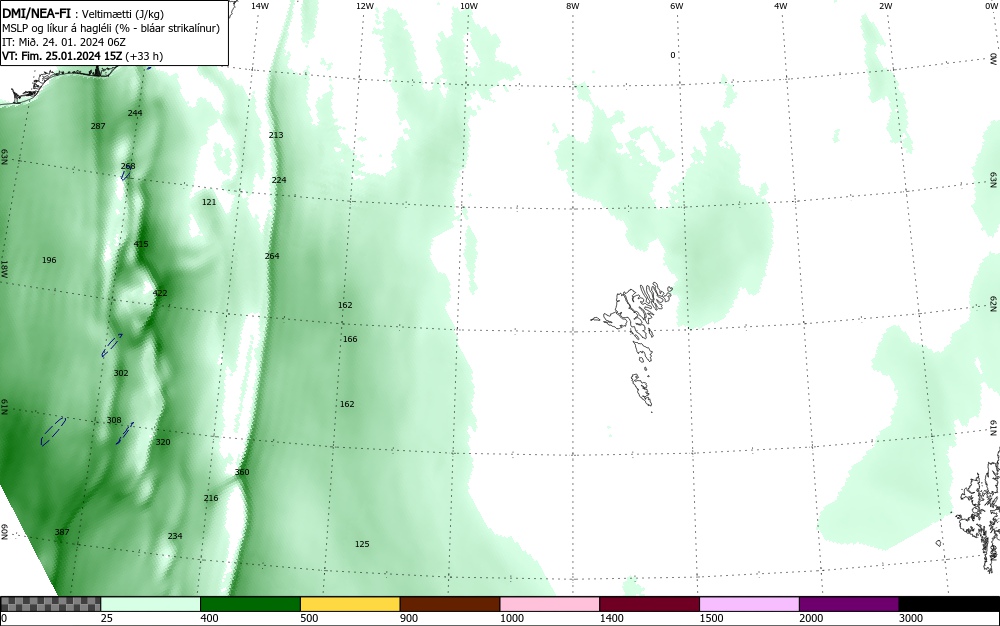Viewport: 1000px width, 626px height.
Task: Click the rotated 18W label on map edge
Action: (4, 268)
